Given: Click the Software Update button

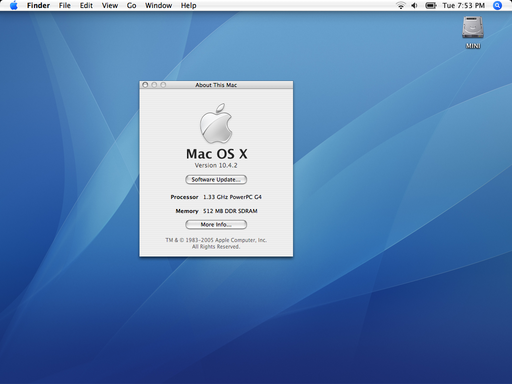Looking at the screenshot, I should click(216, 179).
